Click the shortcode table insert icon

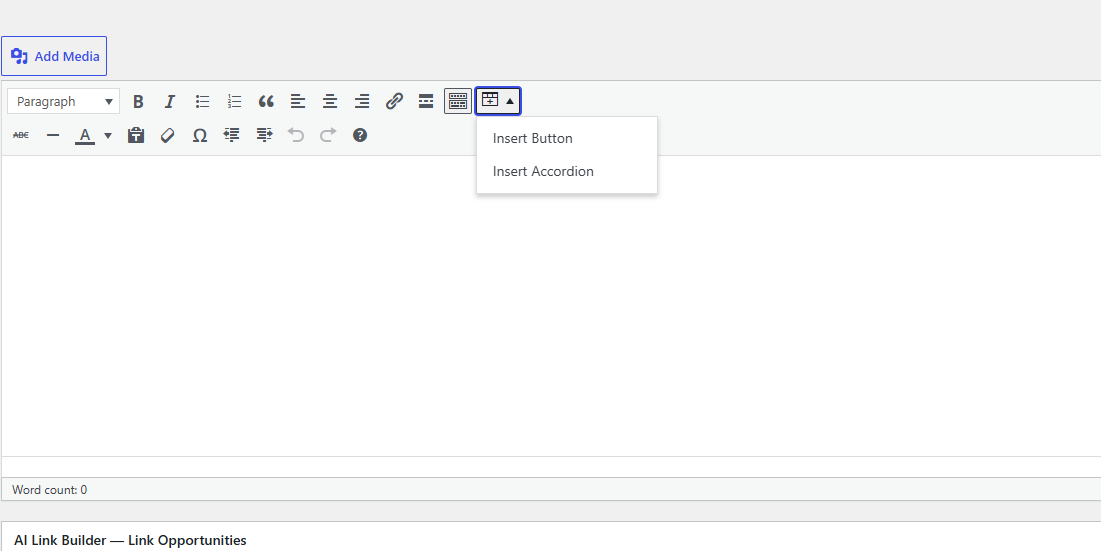pos(489,101)
